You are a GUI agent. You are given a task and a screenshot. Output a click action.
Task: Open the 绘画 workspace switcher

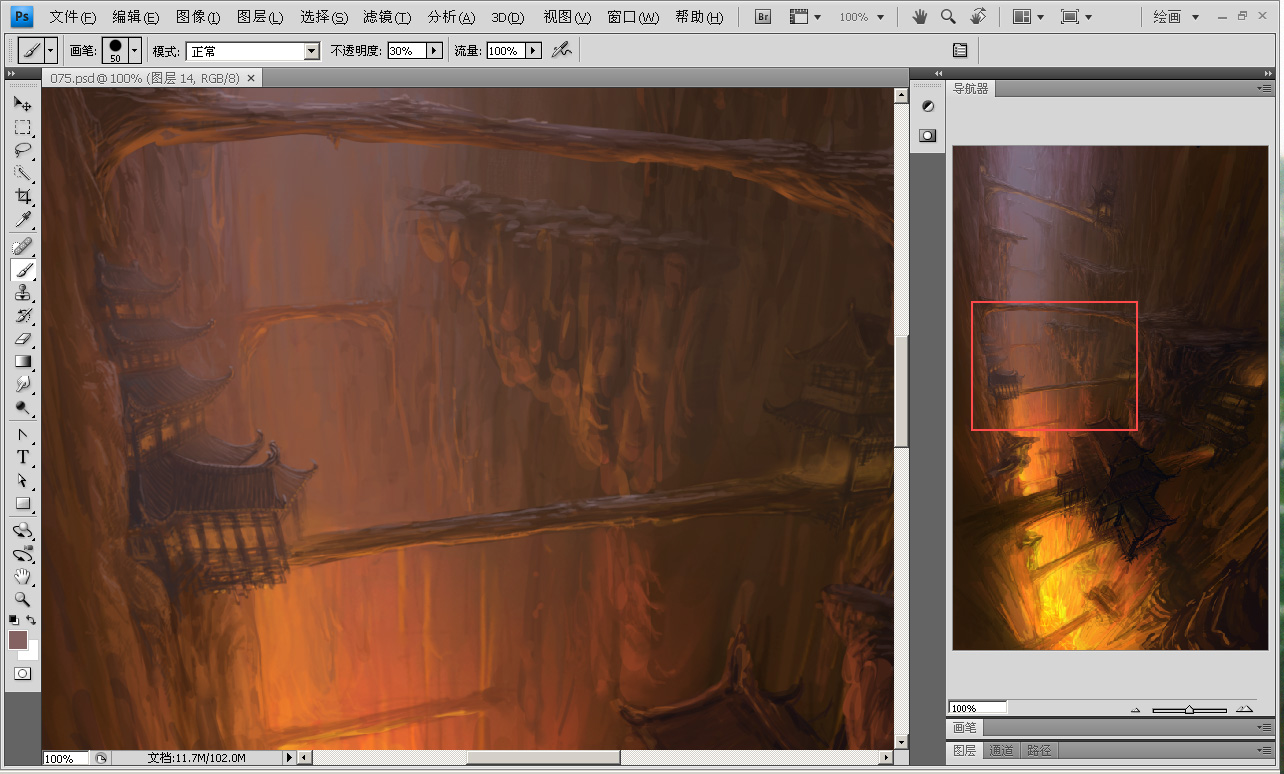1176,17
